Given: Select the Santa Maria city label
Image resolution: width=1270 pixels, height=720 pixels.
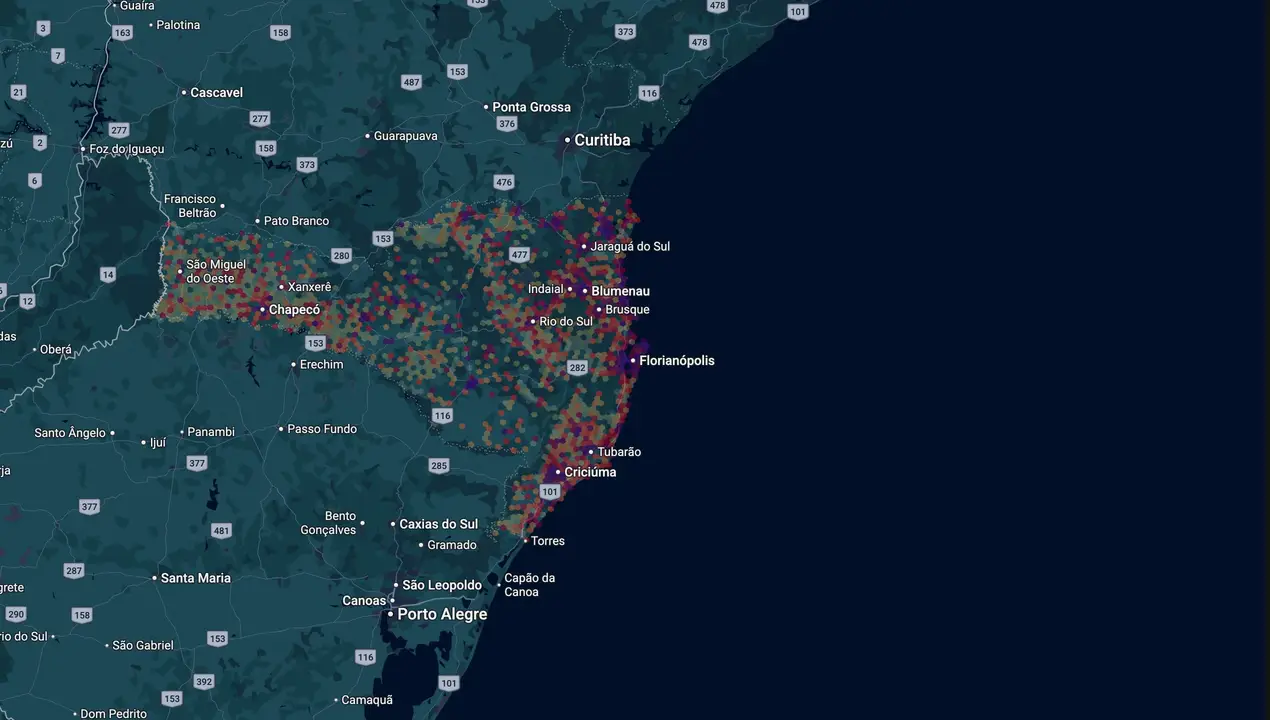Looking at the screenshot, I should point(196,578).
